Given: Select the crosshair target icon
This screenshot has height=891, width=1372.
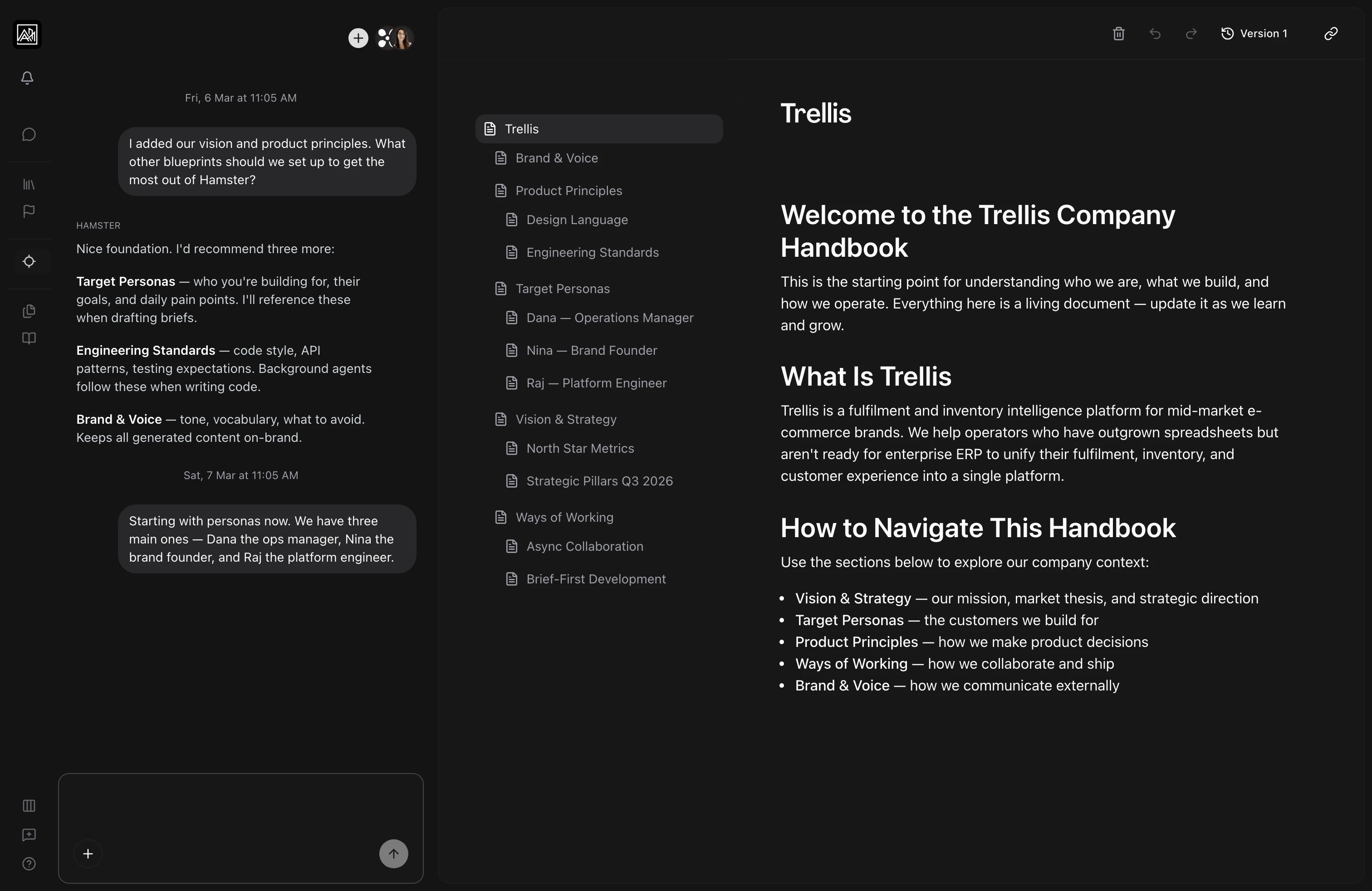Looking at the screenshot, I should pyautogui.click(x=29, y=262).
